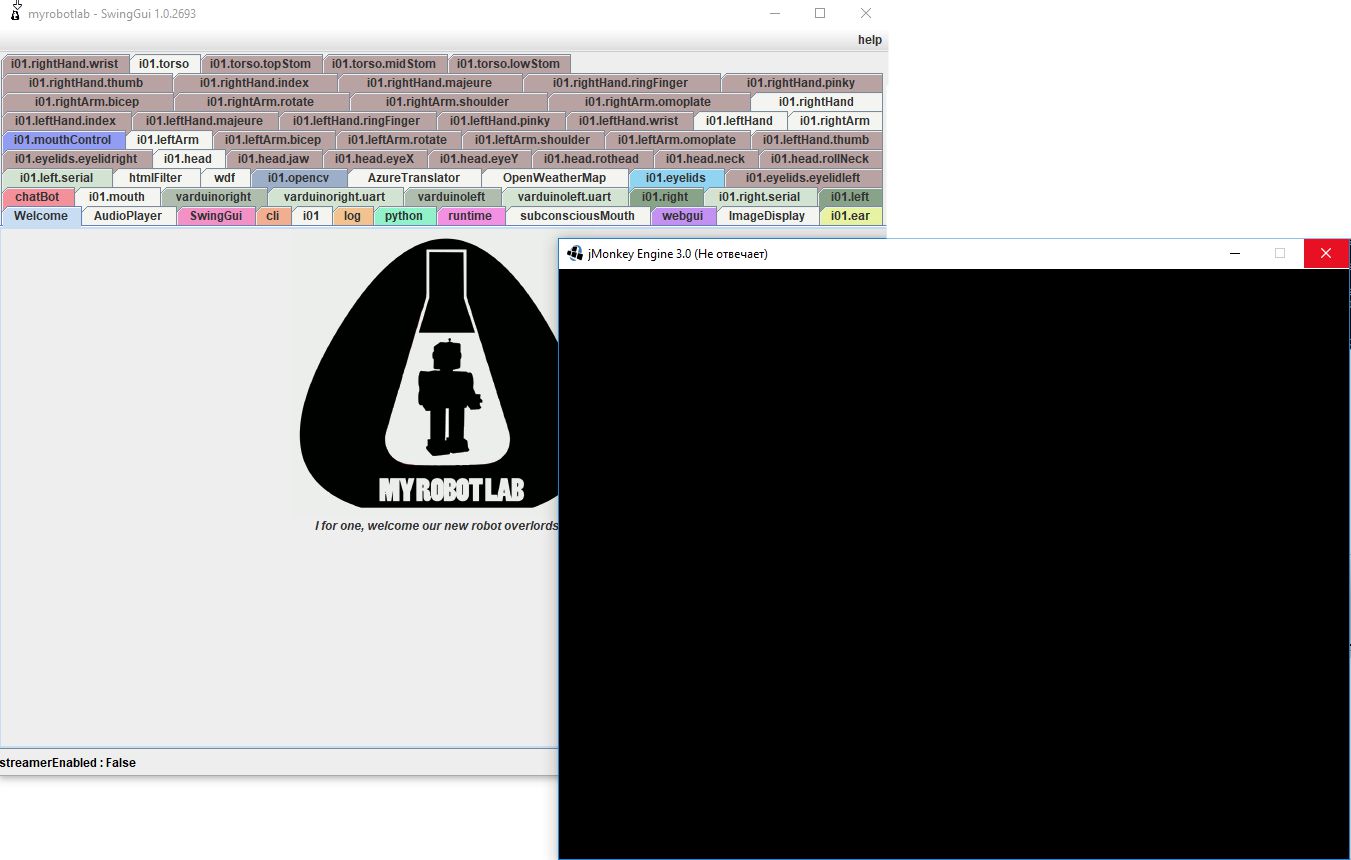The width and height of the screenshot is (1351, 860).
Task: Select the i01.leftArm tab
Action: click(168, 140)
